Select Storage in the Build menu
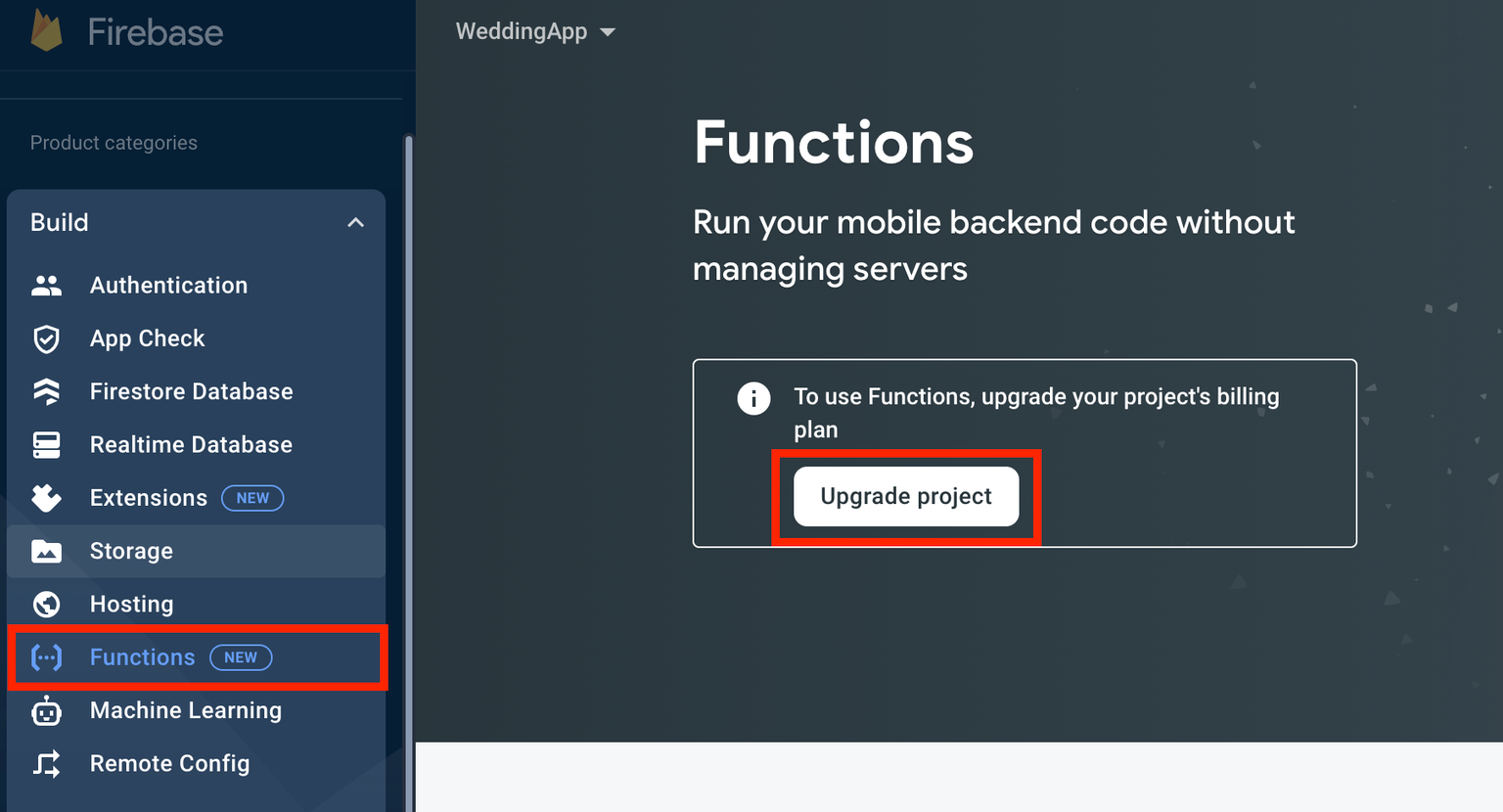This screenshot has height=812, width=1503. 196,551
